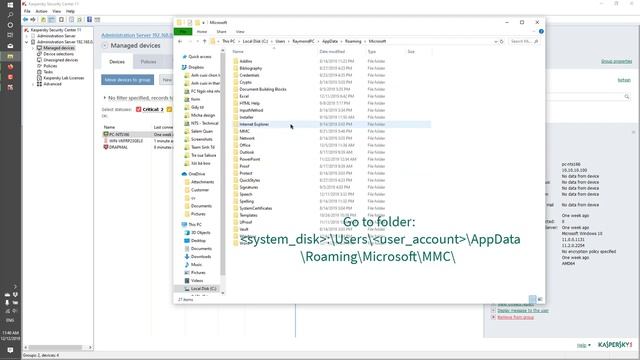Viewport: 640px width, 360px height.
Task: Click Move devices to group button
Action: tap(128, 80)
